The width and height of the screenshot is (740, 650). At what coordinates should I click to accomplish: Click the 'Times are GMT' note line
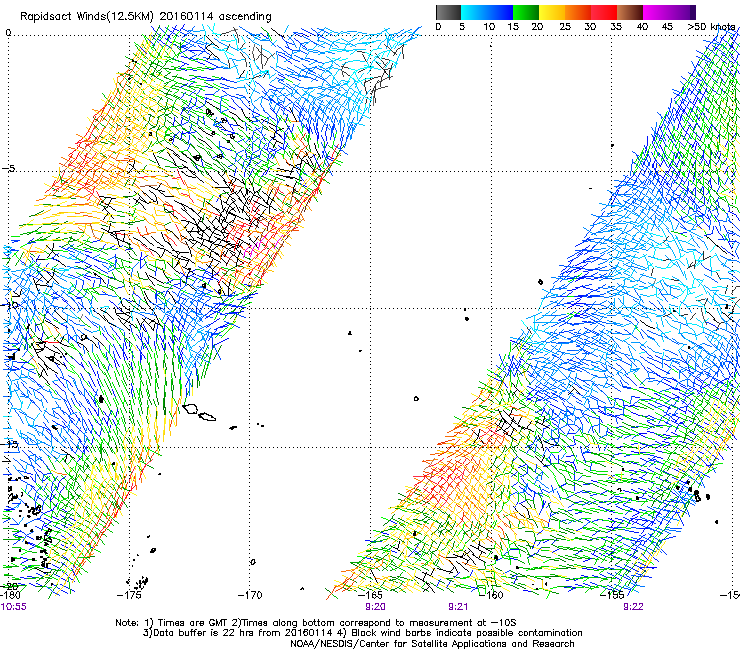[x=316, y=623]
